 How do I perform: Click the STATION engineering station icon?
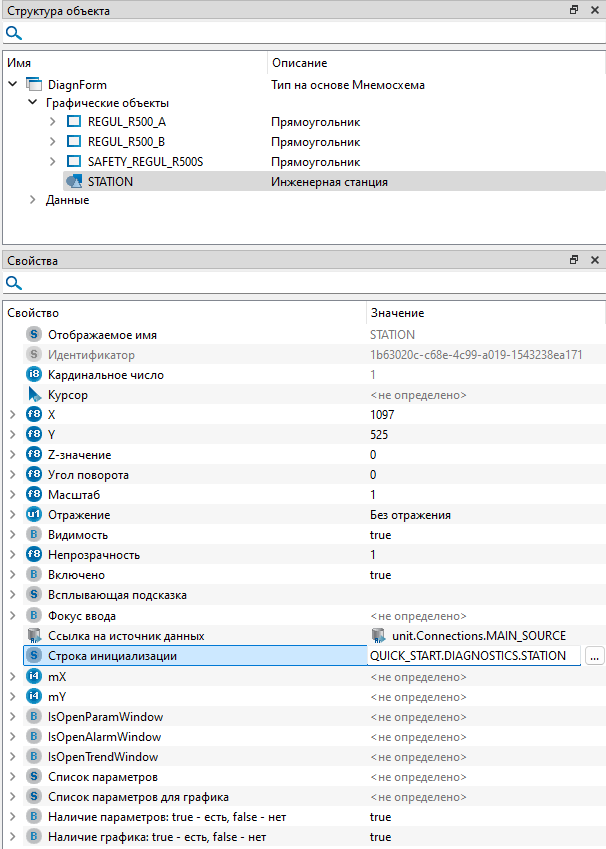73,182
